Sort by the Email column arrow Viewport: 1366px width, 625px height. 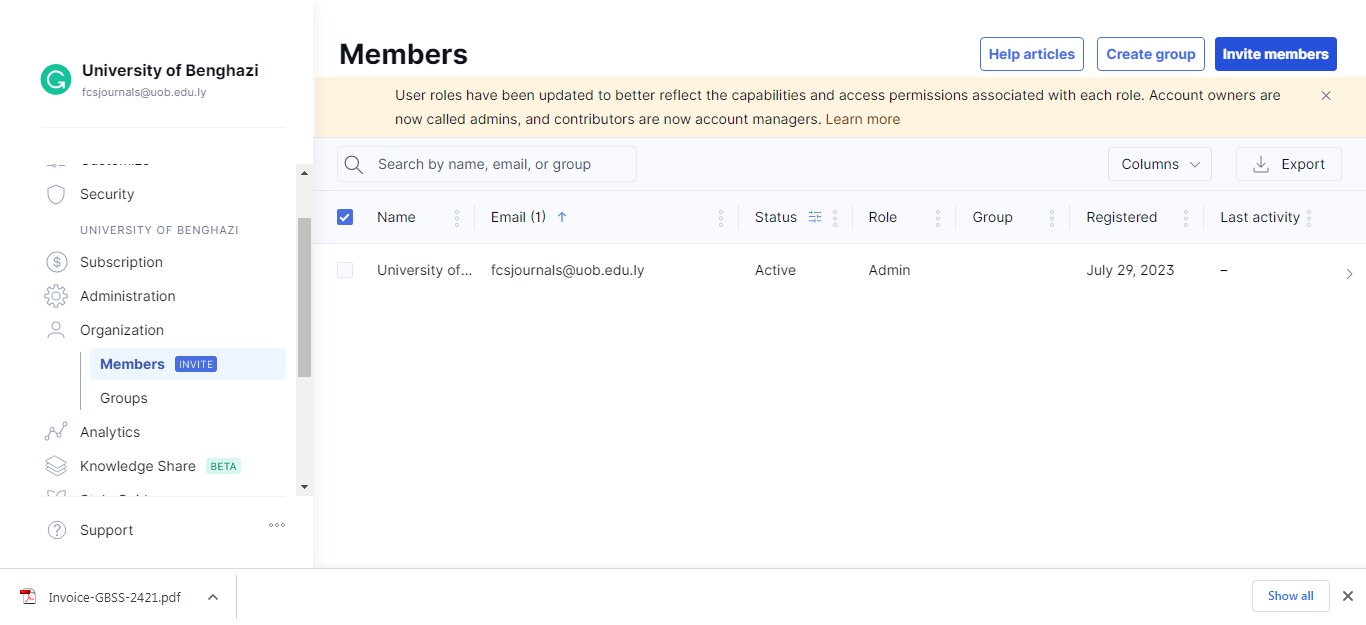click(562, 217)
